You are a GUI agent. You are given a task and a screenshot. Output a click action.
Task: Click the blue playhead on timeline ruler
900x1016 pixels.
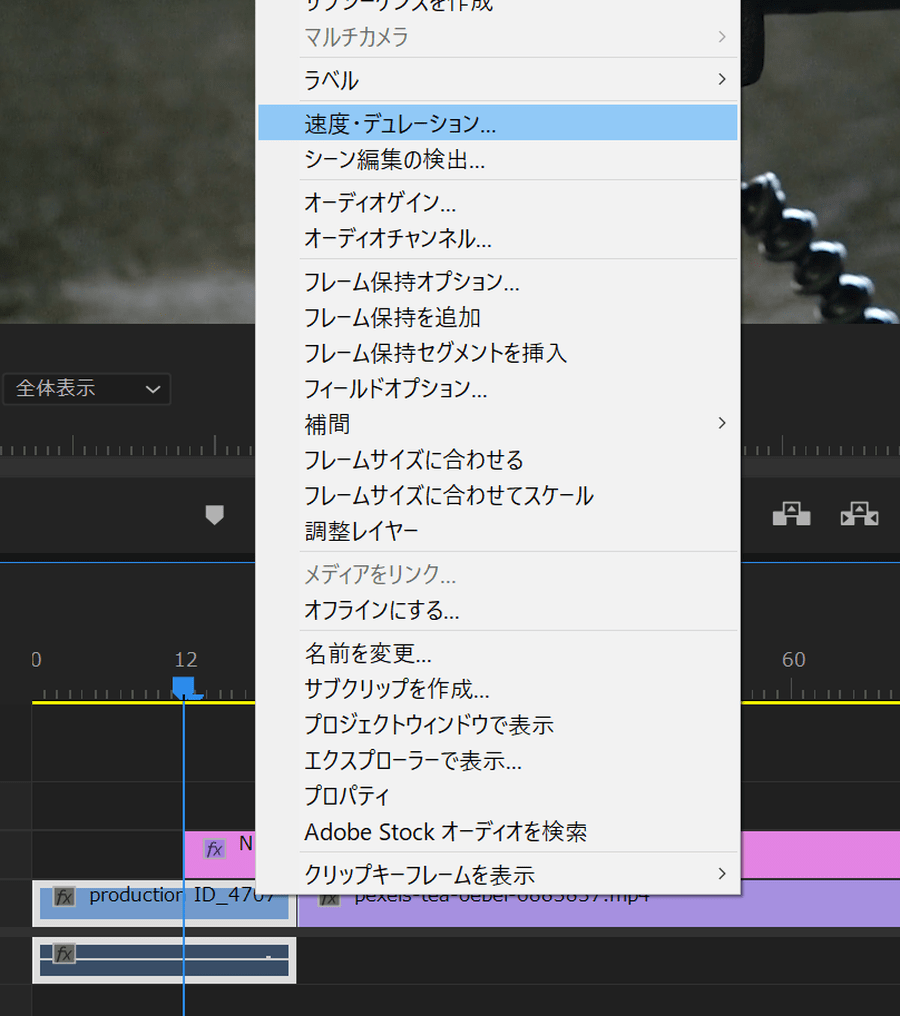point(184,687)
